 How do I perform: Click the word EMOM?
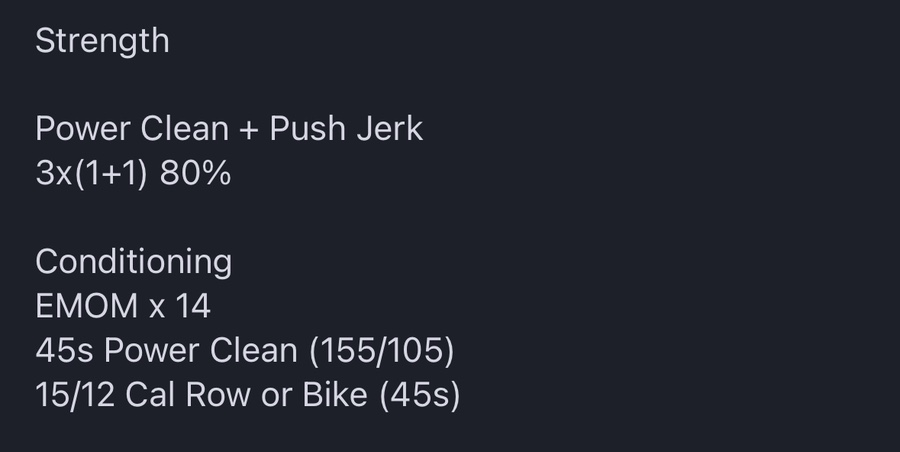pos(87,306)
